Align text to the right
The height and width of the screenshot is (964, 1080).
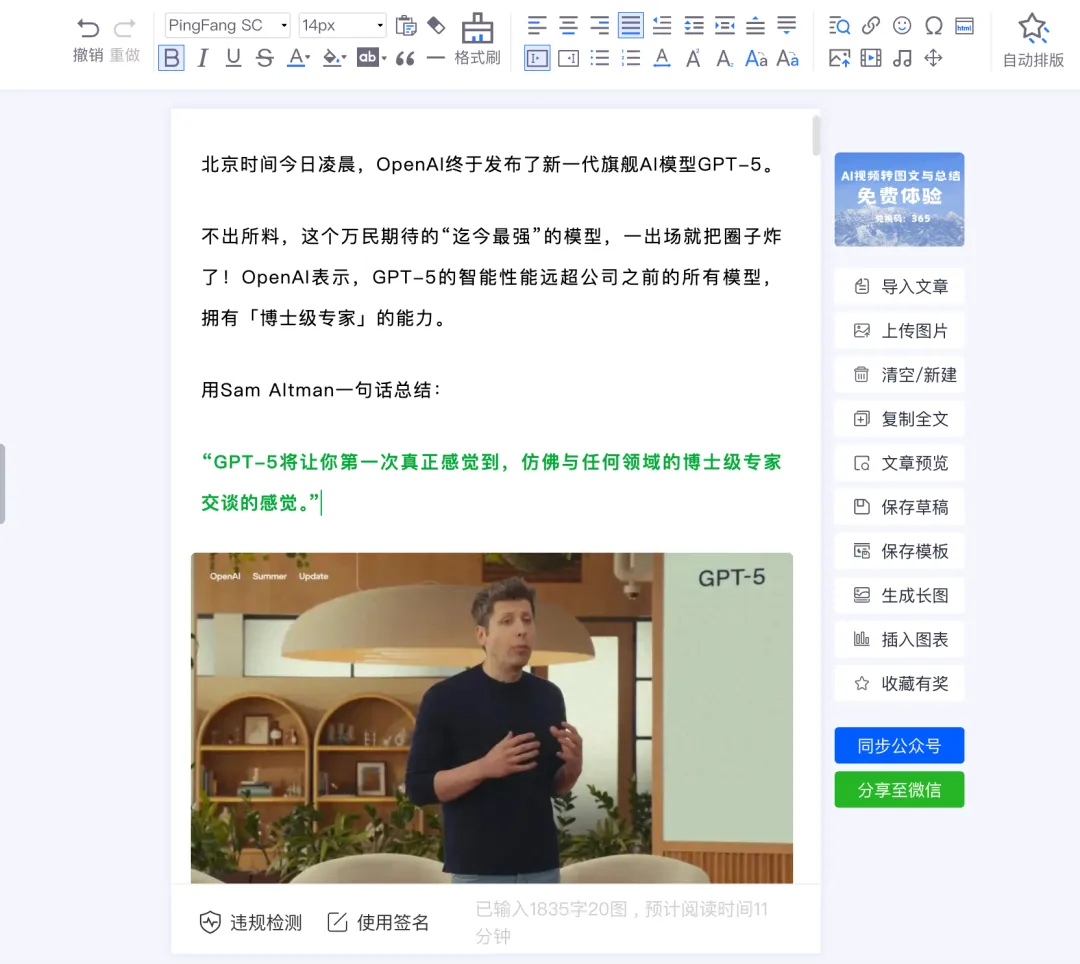[599, 25]
